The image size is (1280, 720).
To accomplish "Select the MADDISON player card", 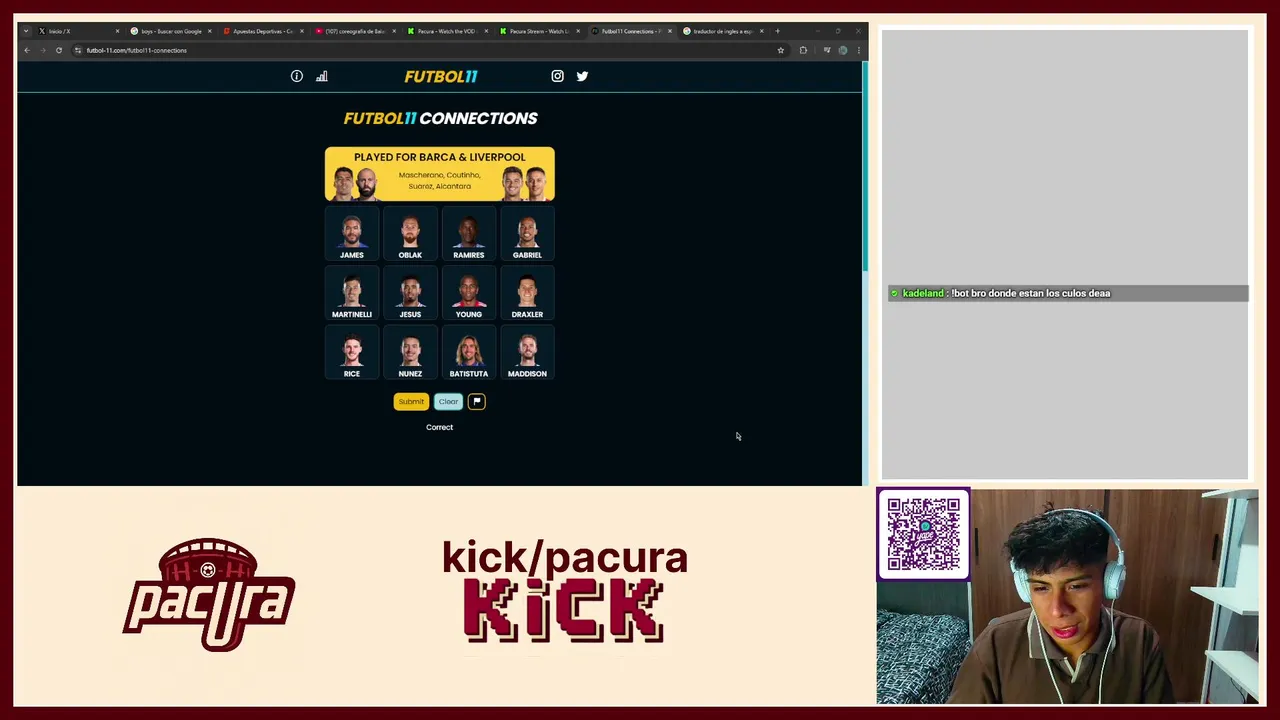I will (527, 352).
